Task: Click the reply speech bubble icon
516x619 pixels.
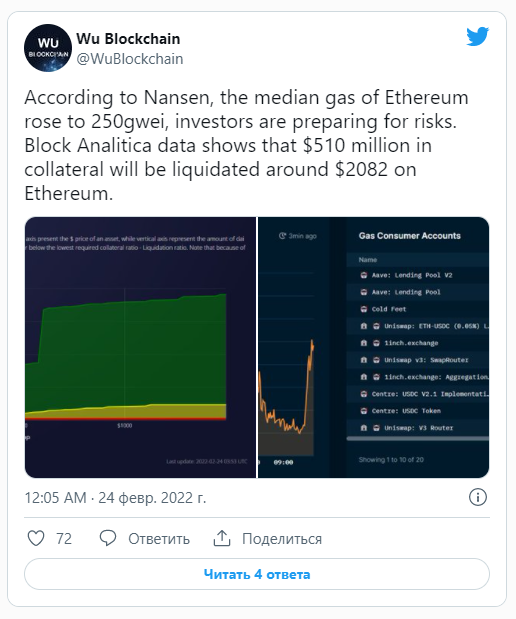Action: click(108, 538)
